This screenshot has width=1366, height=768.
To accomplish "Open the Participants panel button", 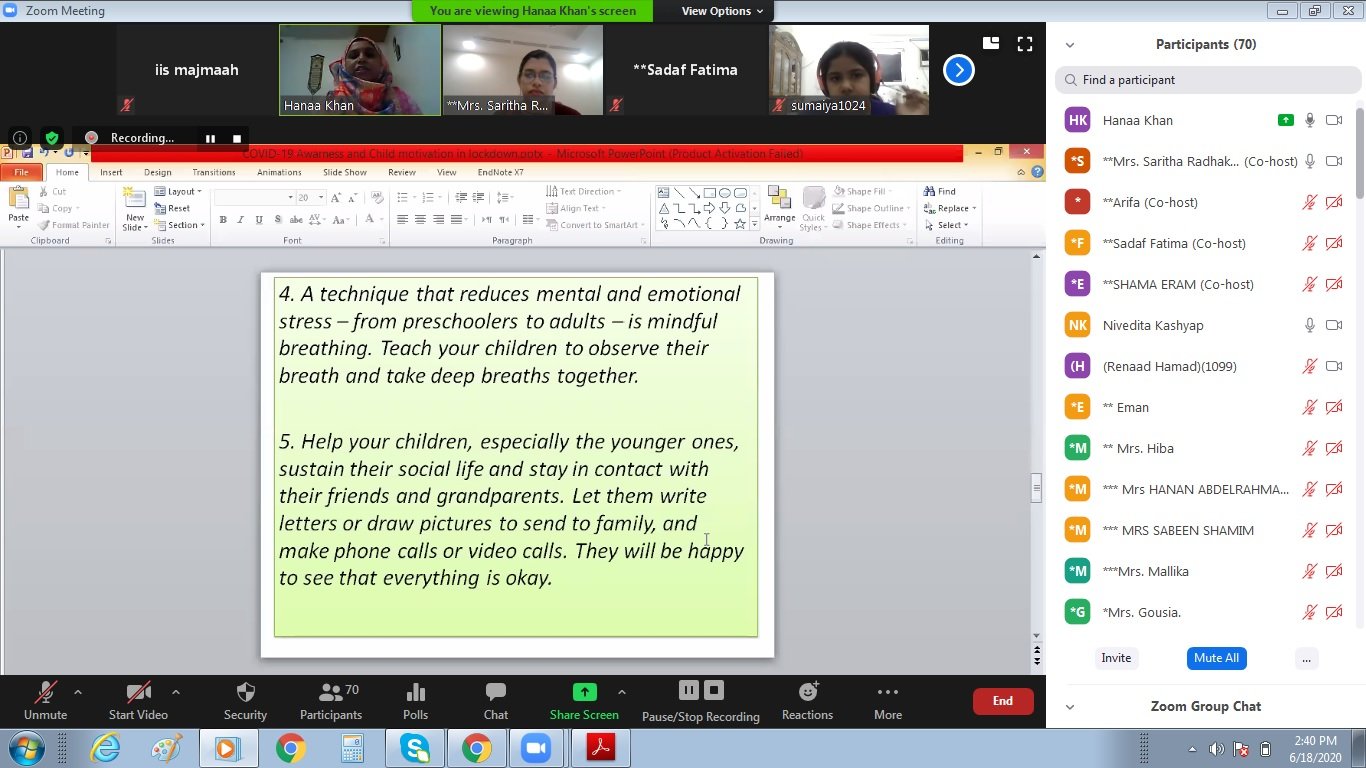I will (331, 701).
